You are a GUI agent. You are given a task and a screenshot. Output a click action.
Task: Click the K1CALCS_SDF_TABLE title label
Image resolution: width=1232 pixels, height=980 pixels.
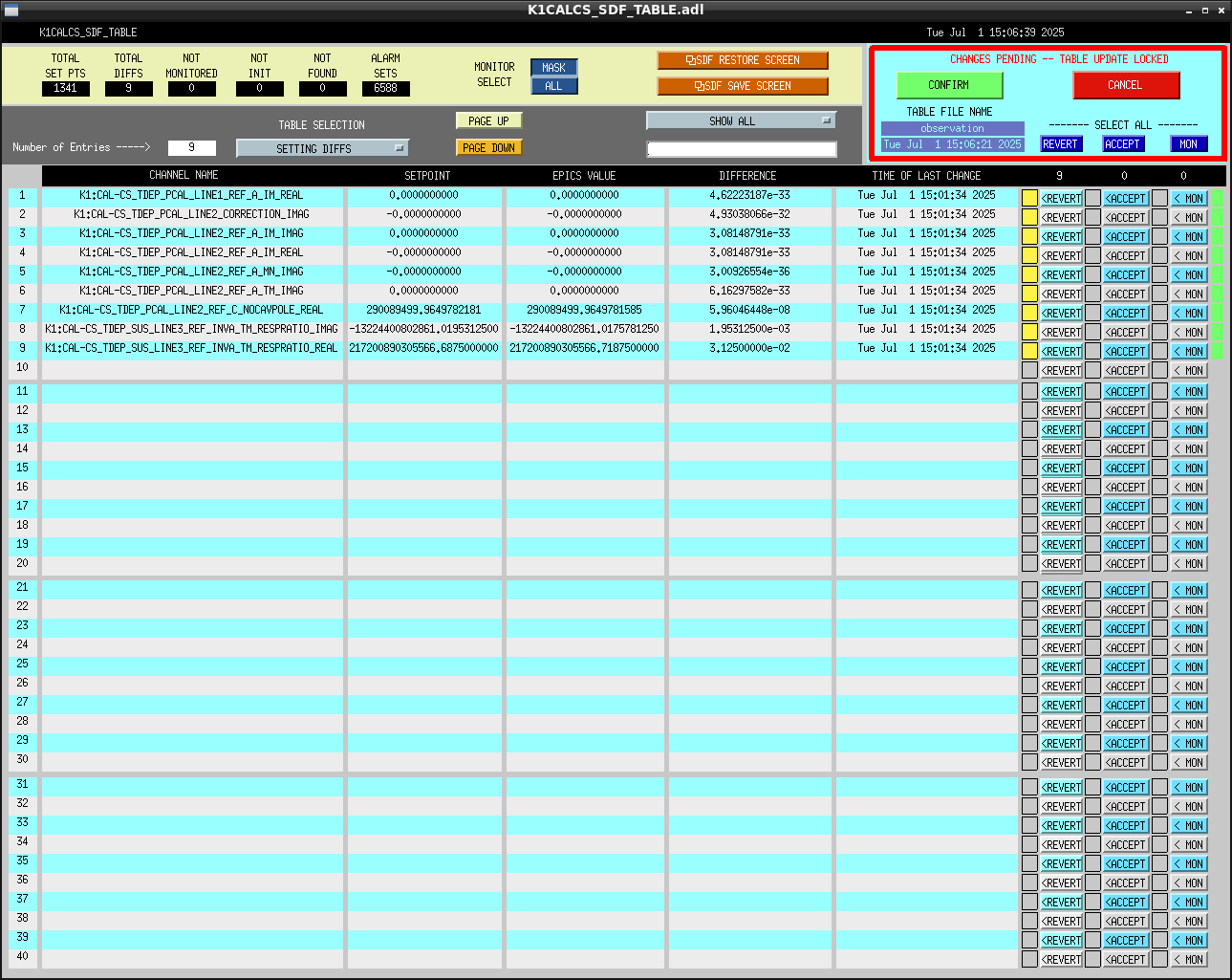click(x=88, y=33)
